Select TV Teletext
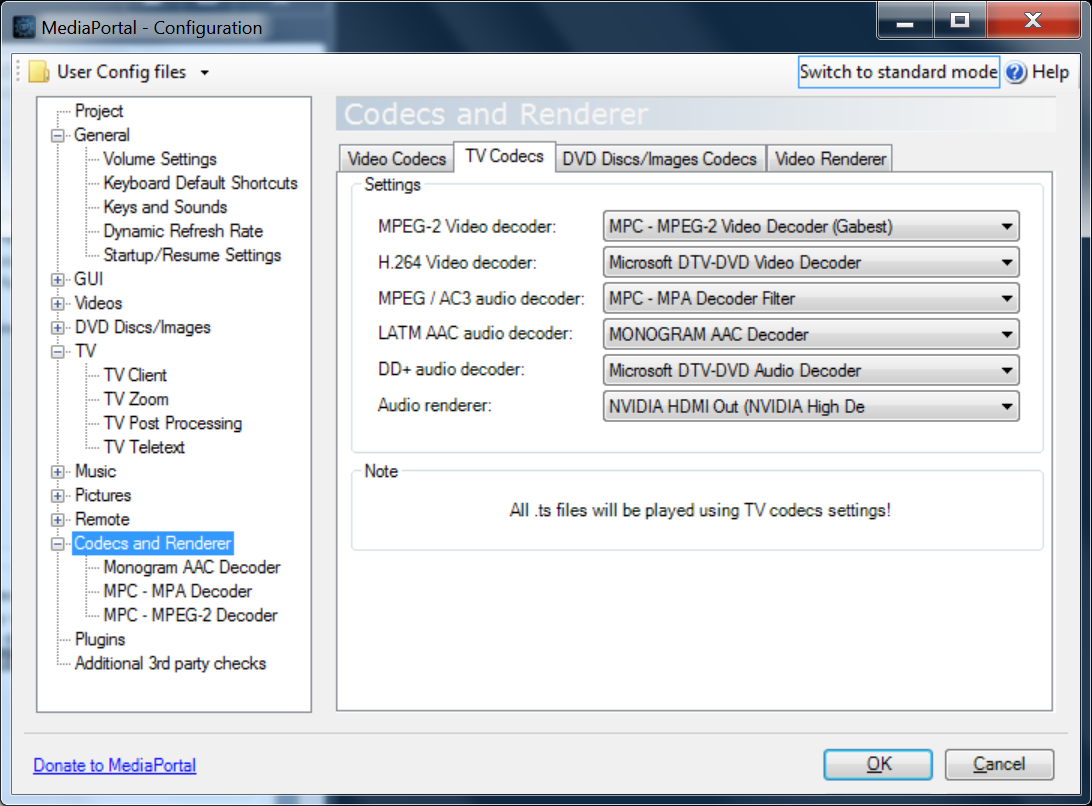Viewport: 1092px width, 806px height. [x=144, y=447]
